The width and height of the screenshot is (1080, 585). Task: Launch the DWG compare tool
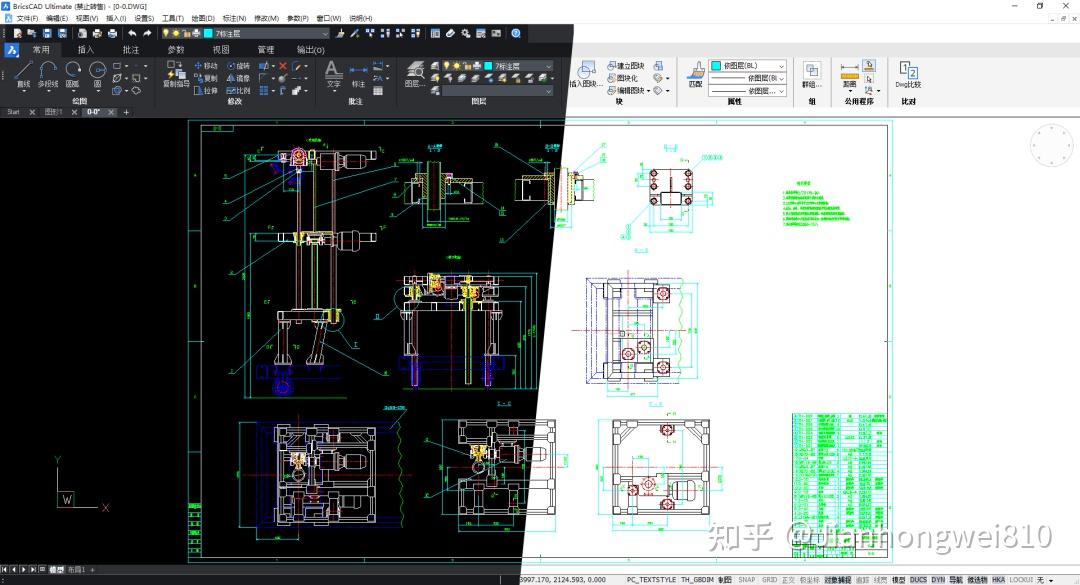[907, 72]
